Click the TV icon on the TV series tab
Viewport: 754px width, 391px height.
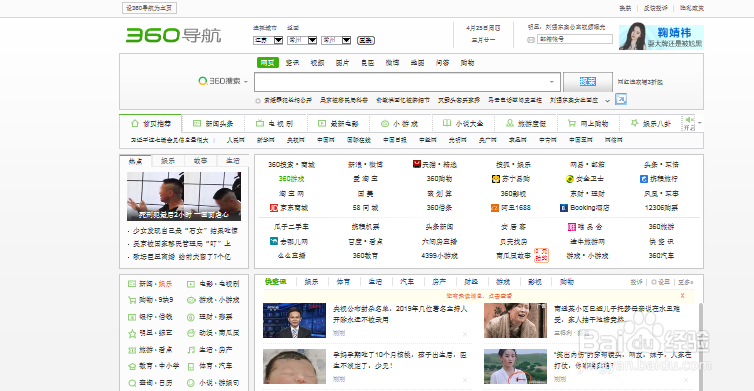[x=260, y=124]
